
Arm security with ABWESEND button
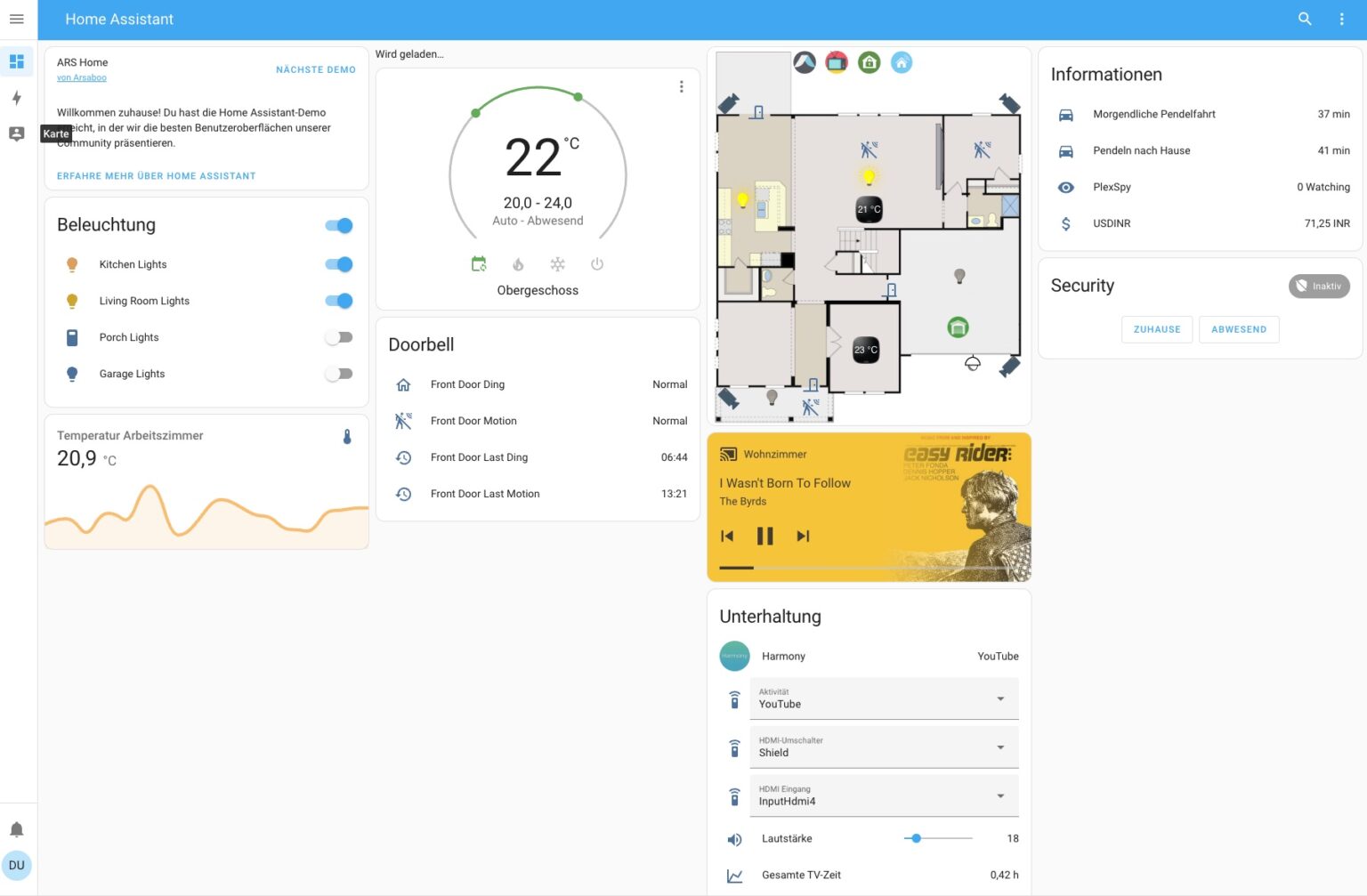pos(1239,329)
